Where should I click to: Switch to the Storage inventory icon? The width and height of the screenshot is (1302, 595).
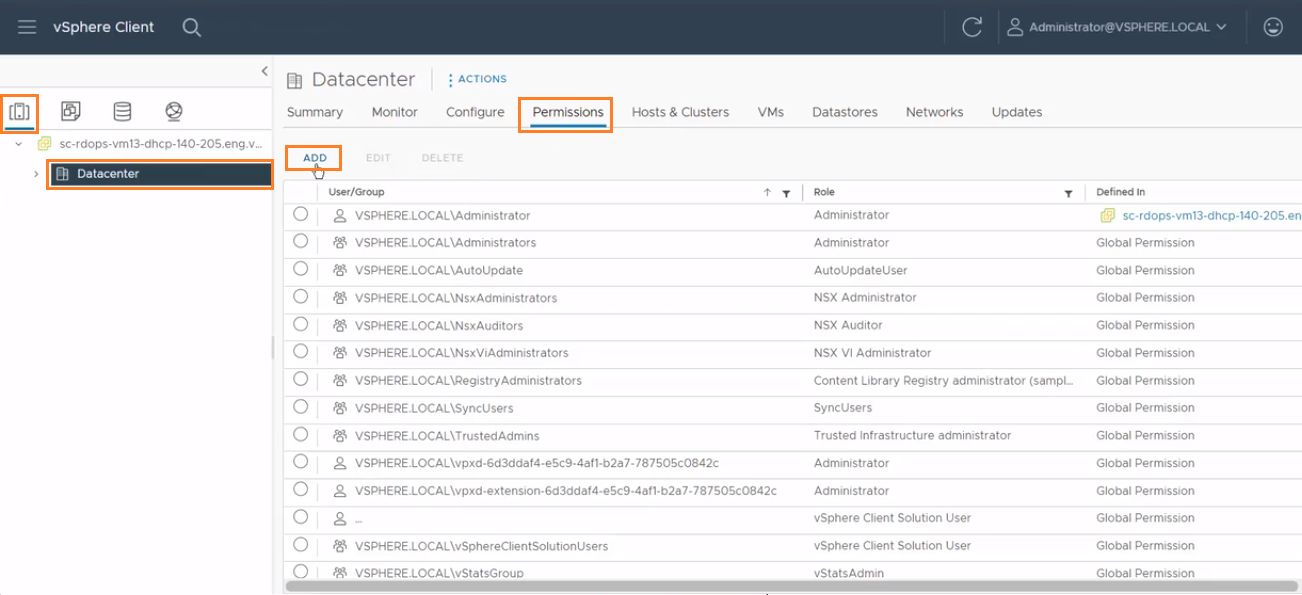point(123,110)
